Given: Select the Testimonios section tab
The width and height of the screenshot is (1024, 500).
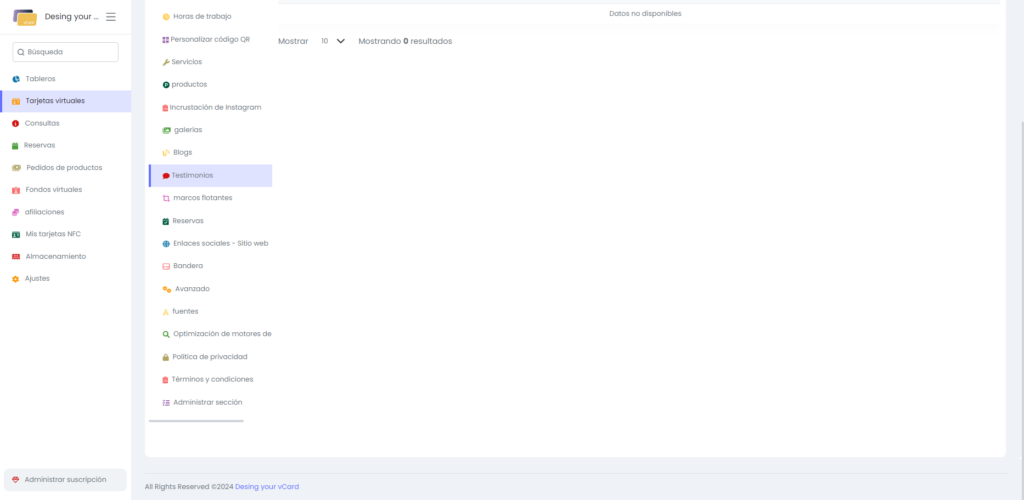Looking at the screenshot, I should pyautogui.click(x=192, y=175).
